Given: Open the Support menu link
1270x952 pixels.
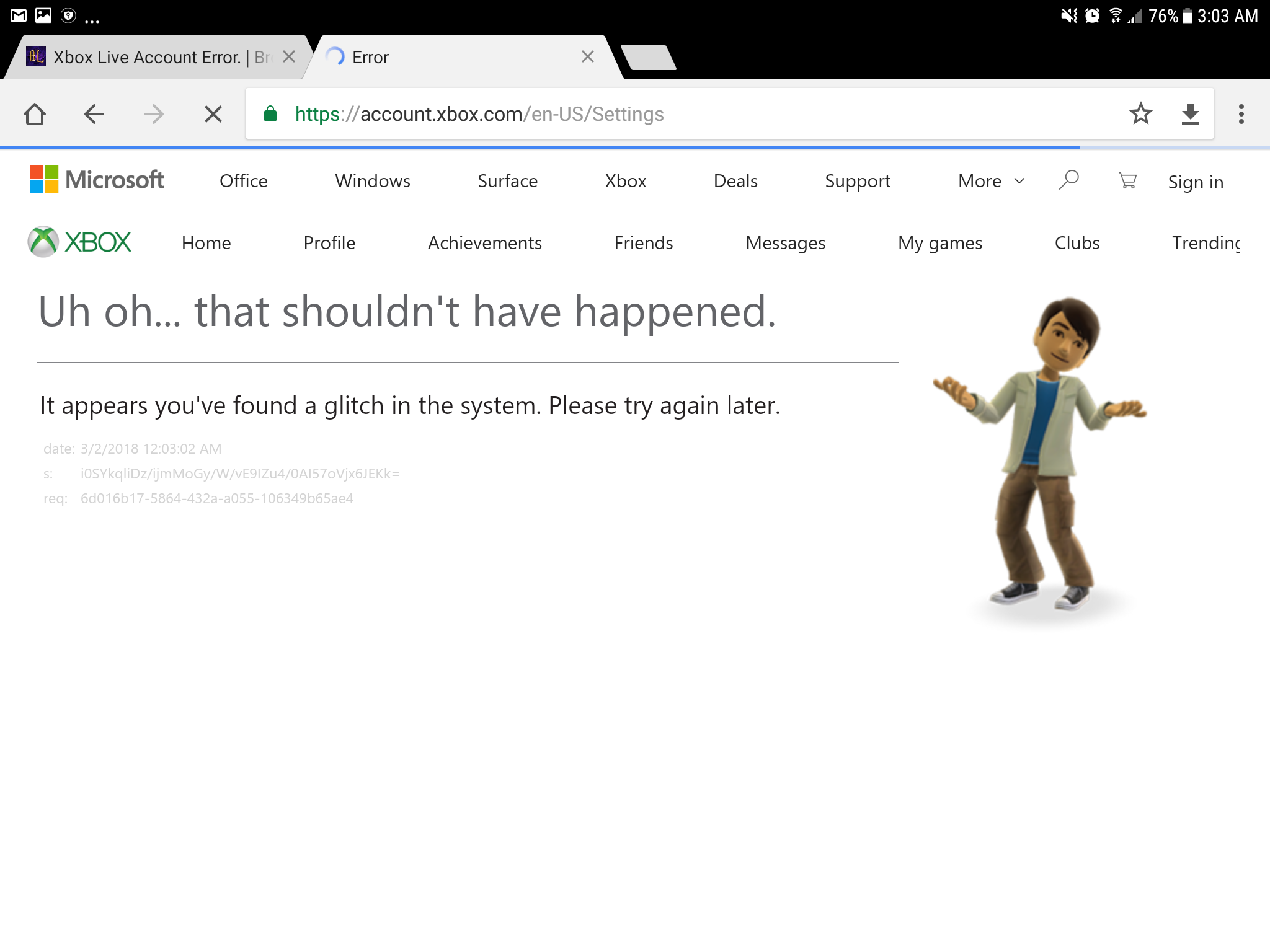Looking at the screenshot, I should point(858,182).
